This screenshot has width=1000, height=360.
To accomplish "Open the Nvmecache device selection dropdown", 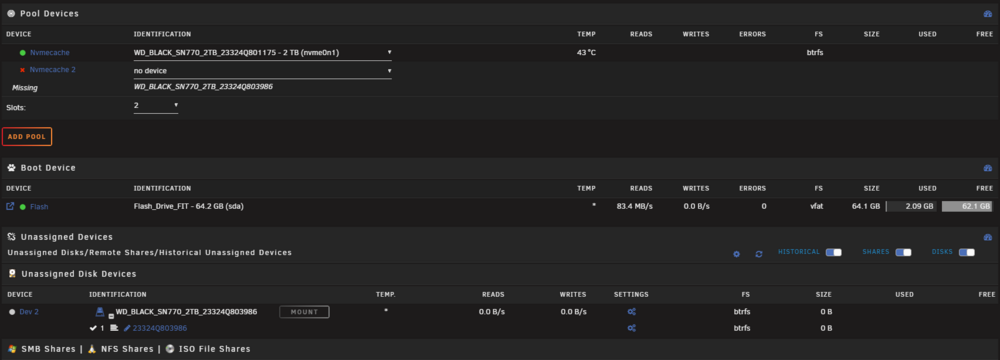I will pyautogui.click(x=263, y=53).
